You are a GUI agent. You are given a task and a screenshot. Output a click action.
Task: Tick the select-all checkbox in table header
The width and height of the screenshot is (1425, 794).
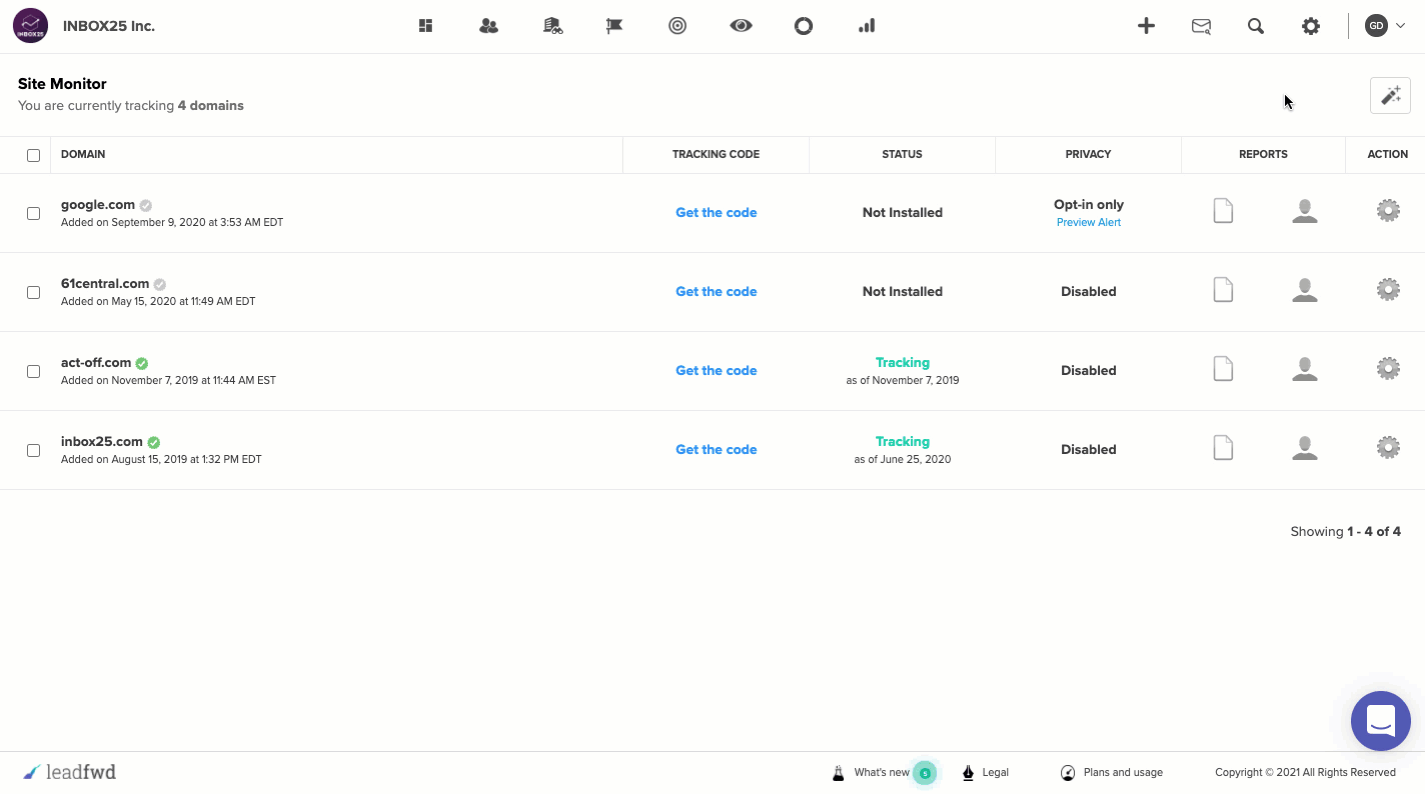point(33,155)
